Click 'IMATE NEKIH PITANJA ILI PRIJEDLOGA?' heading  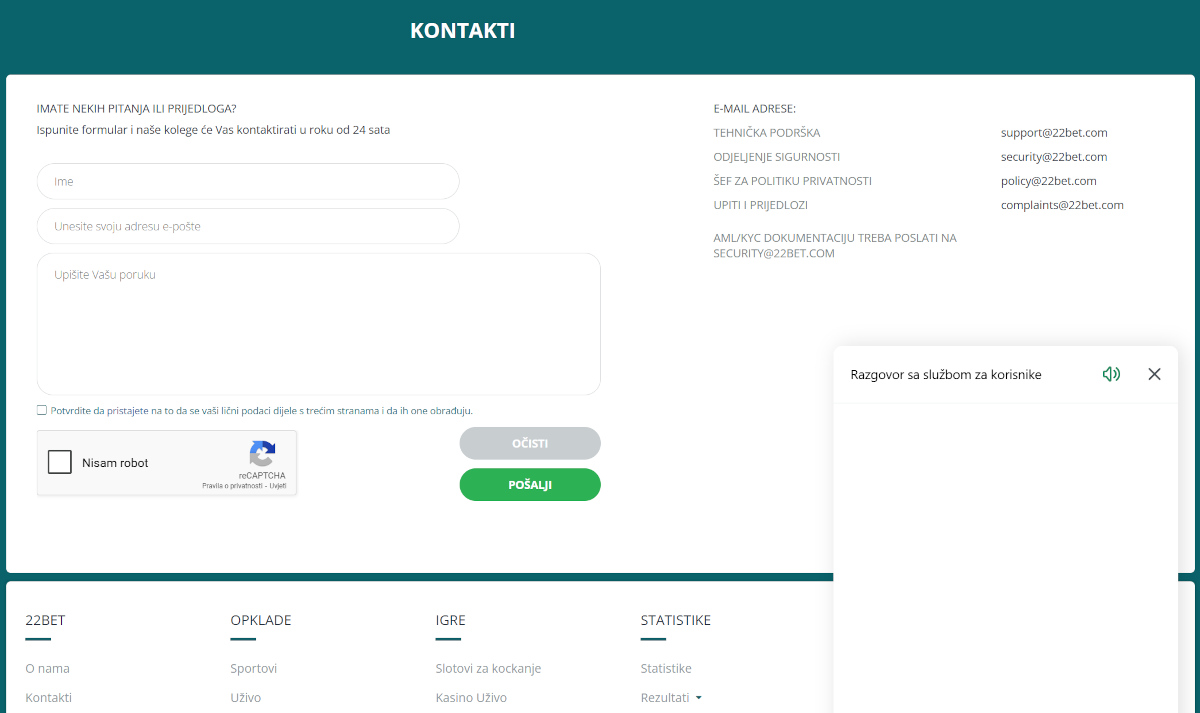pyautogui.click(x=137, y=109)
